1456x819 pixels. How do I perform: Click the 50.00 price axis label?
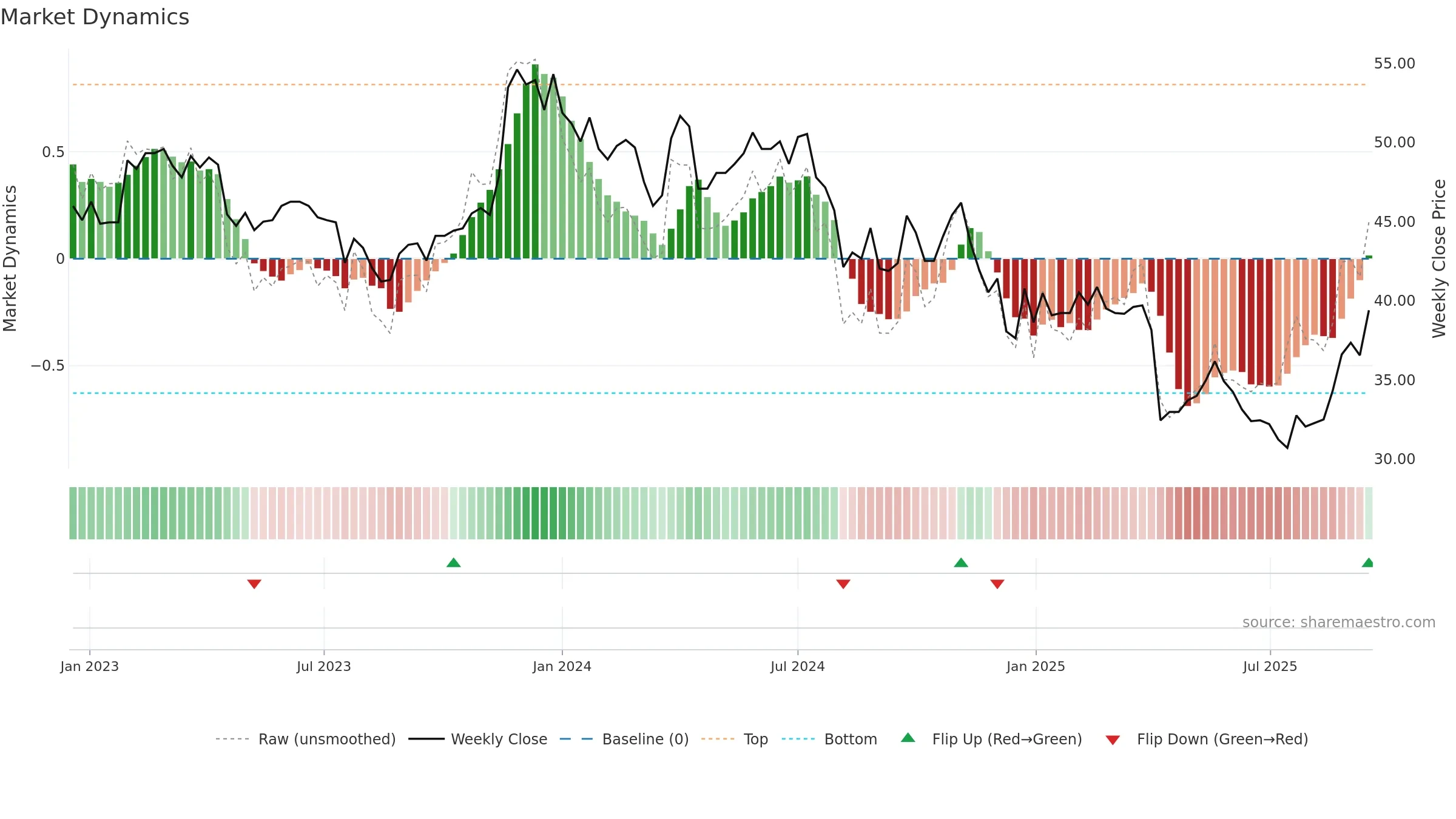[1395, 142]
